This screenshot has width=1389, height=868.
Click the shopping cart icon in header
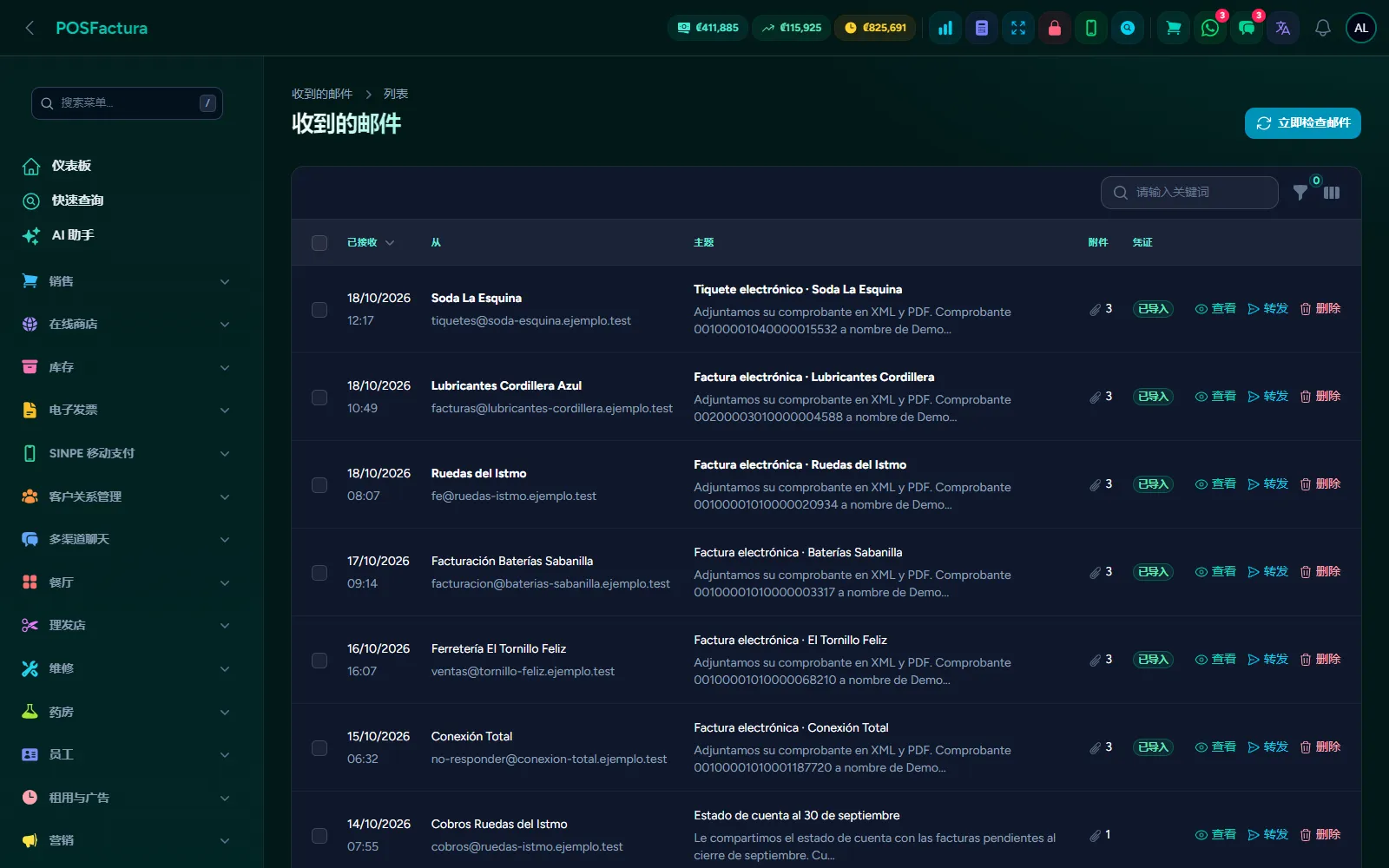tap(1174, 28)
